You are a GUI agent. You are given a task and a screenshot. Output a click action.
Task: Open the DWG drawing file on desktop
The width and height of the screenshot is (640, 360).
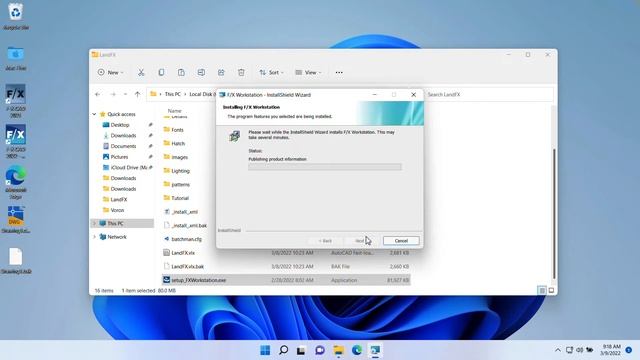(16, 220)
